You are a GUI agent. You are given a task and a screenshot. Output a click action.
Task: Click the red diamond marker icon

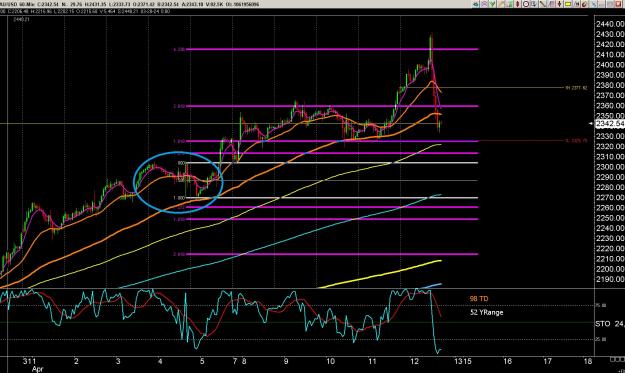click(x=518, y=4)
